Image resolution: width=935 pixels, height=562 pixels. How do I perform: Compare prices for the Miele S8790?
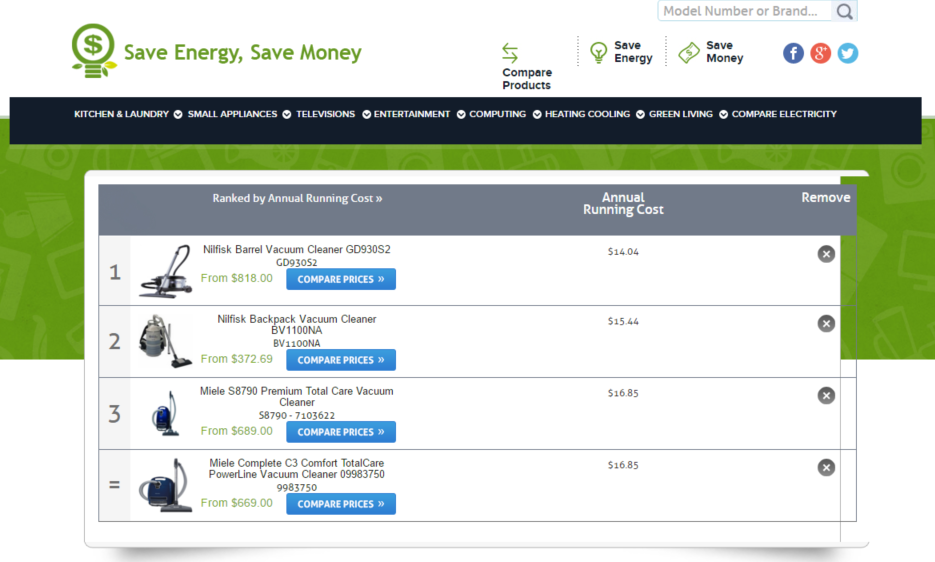point(341,432)
